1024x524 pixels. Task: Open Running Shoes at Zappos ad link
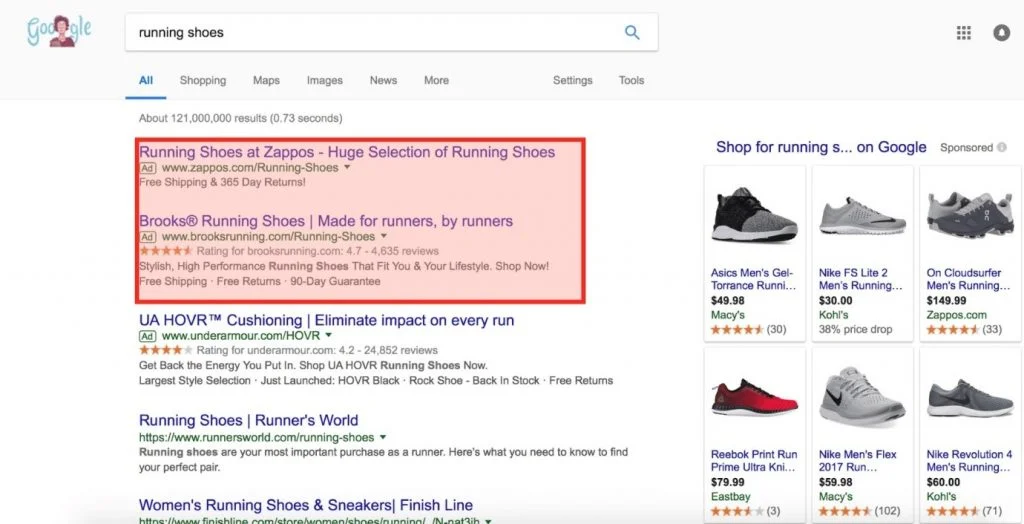pos(347,152)
